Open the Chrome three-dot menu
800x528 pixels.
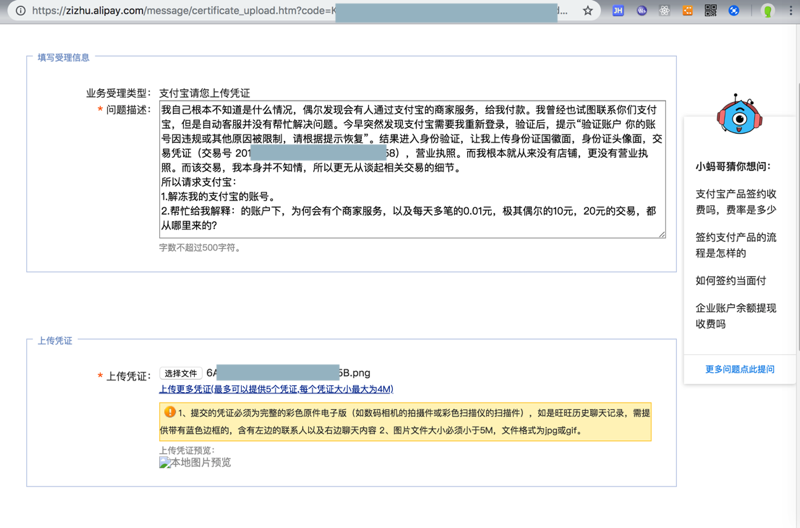click(x=791, y=11)
